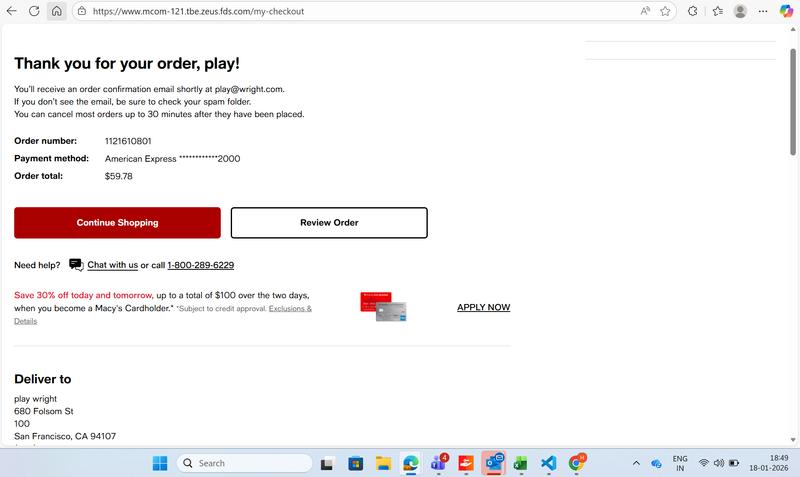
Task: Click the chat bubble icon near Need help
Action: pos(76,265)
